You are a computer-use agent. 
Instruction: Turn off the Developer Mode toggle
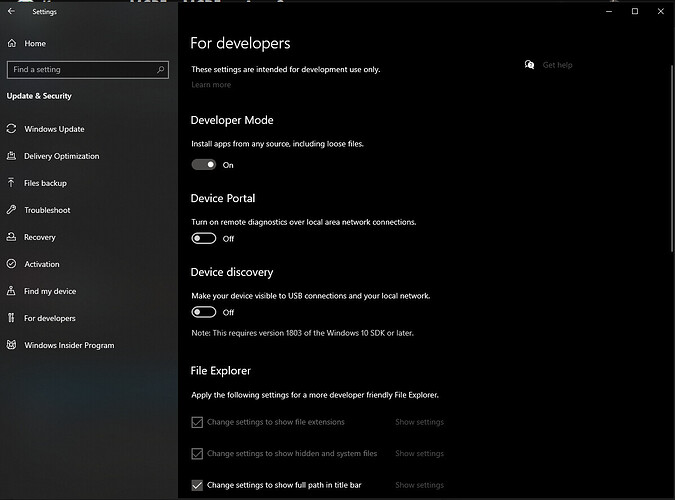click(x=204, y=165)
